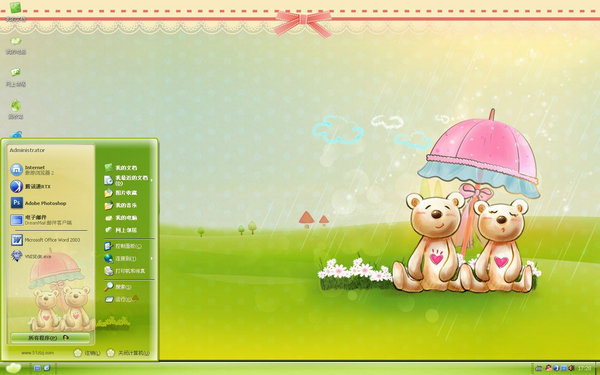Open the green Recycle Bin desktop icon
600x375 pixels.
click(16, 109)
